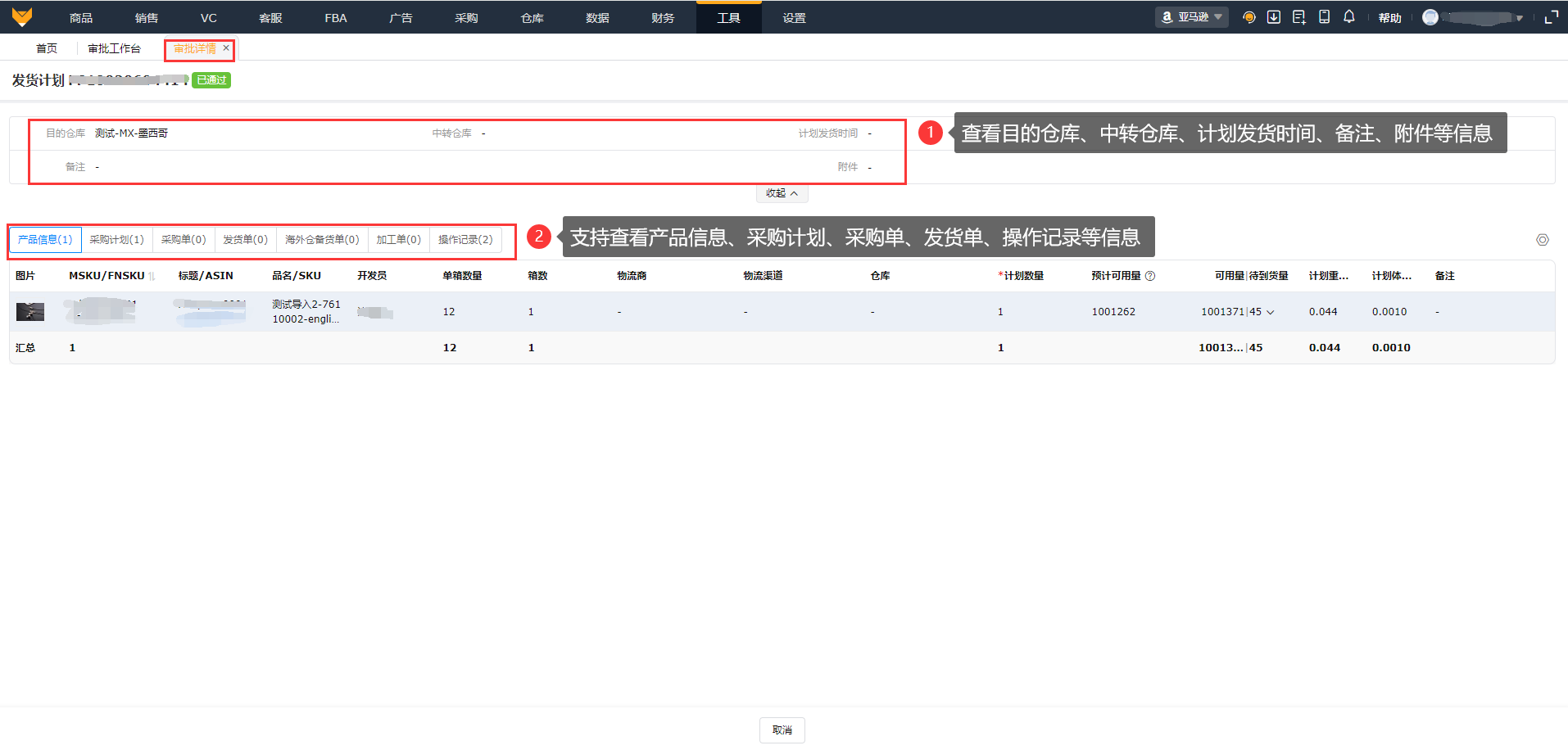This screenshot has width=1568, height=750.
Task: Switch to the 采购单(0) tab
Action: coord(184,240)
